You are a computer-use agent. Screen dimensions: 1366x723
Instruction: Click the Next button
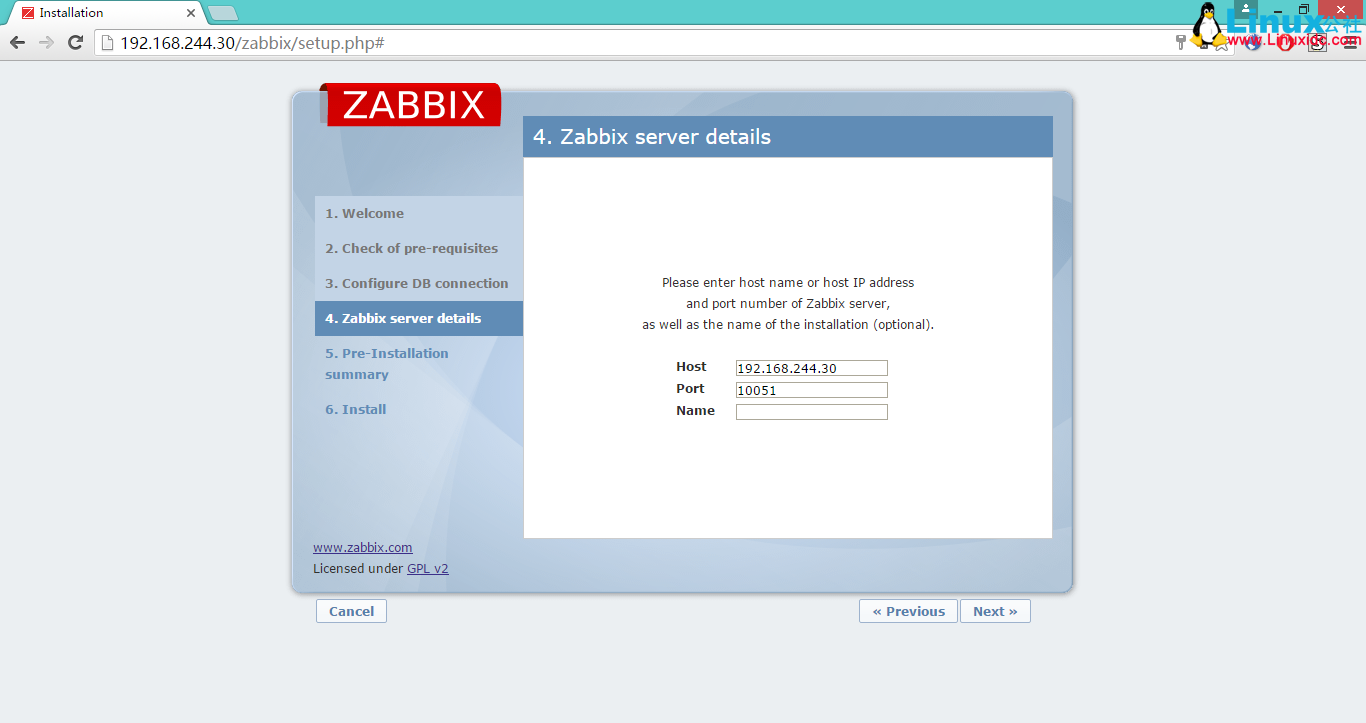coord(995,610)
